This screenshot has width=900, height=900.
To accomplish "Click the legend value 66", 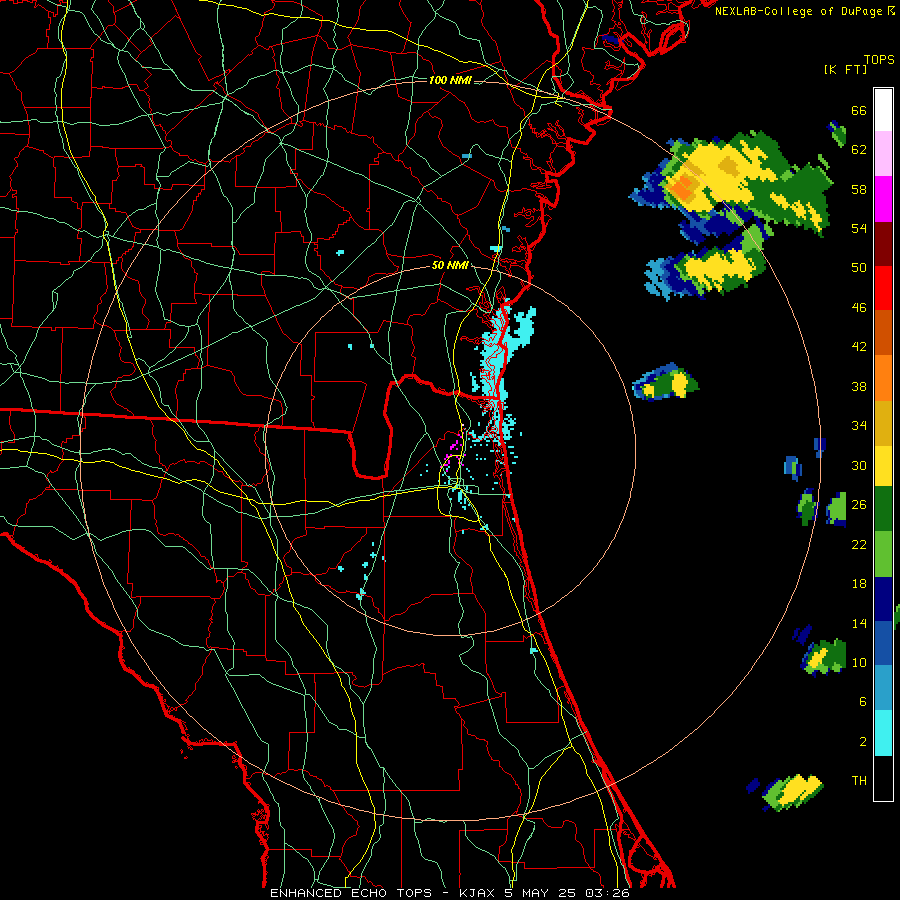I will tap(859, 111).
